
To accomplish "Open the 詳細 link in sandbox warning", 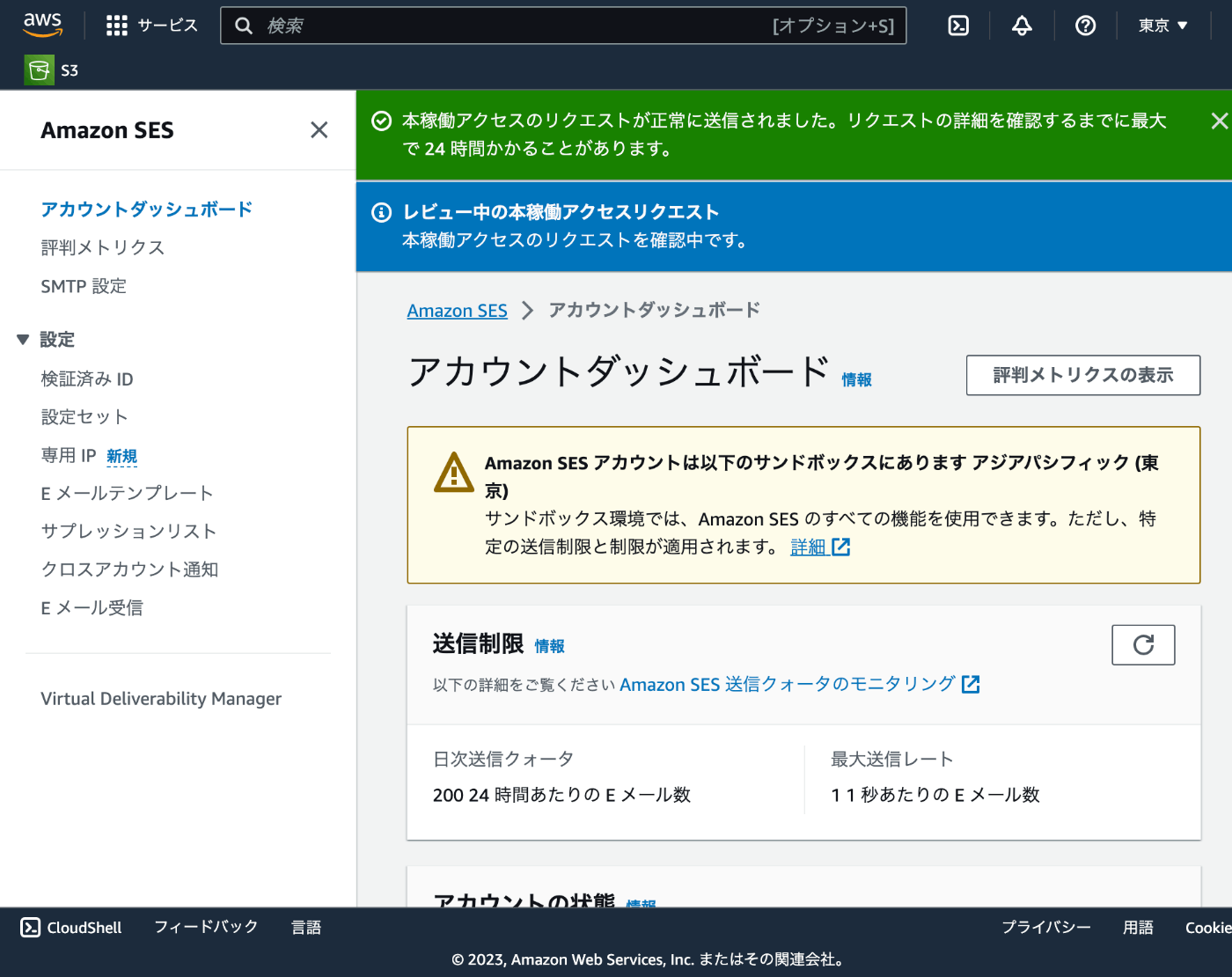I will [808, 547].
